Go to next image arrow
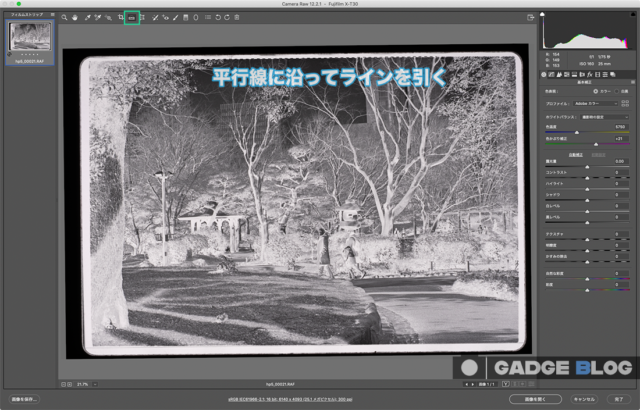The height and width of the screenshot is (410, 640). (473, 384)
